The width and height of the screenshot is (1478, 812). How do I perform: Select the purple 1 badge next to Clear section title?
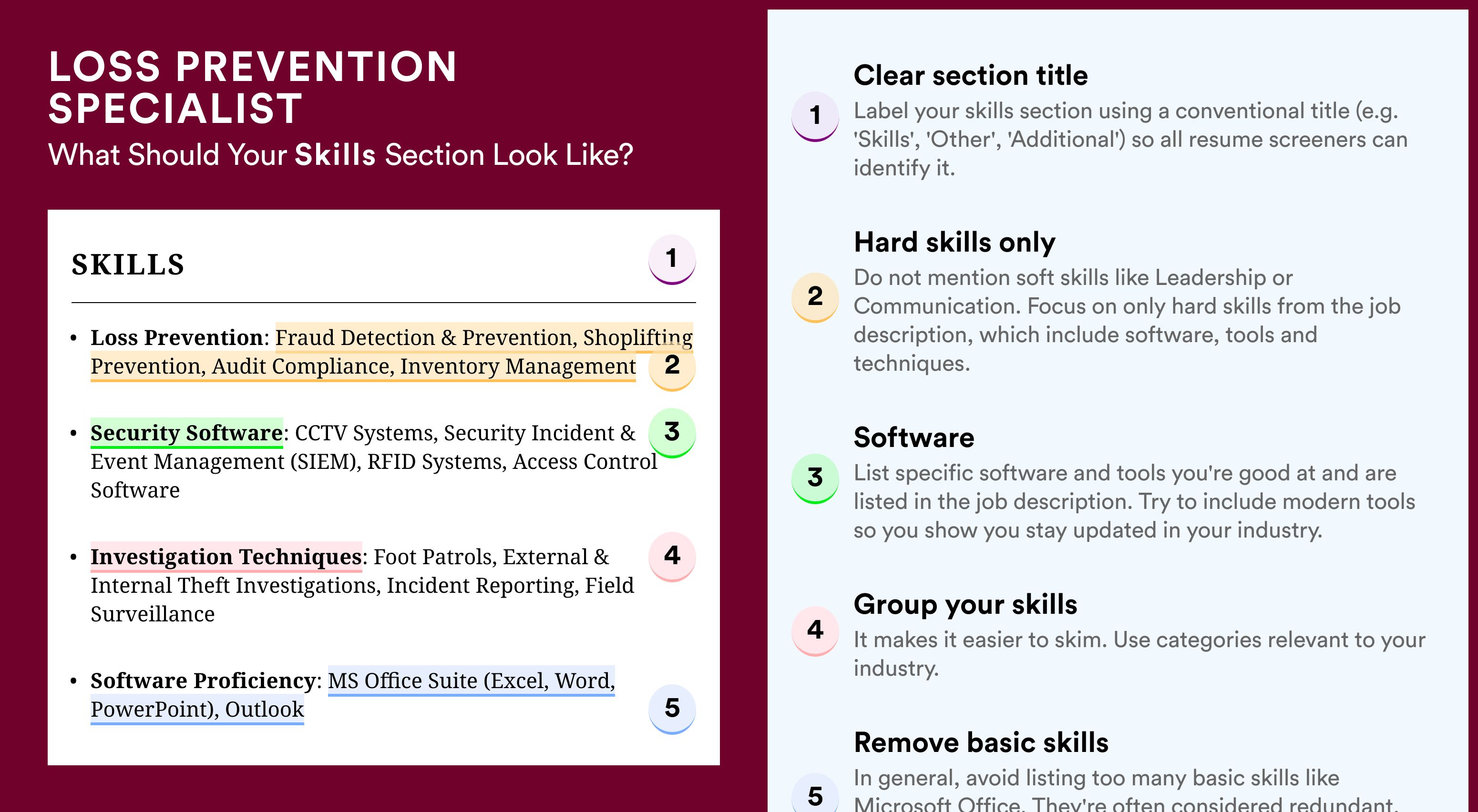click(x=815, y=116)
